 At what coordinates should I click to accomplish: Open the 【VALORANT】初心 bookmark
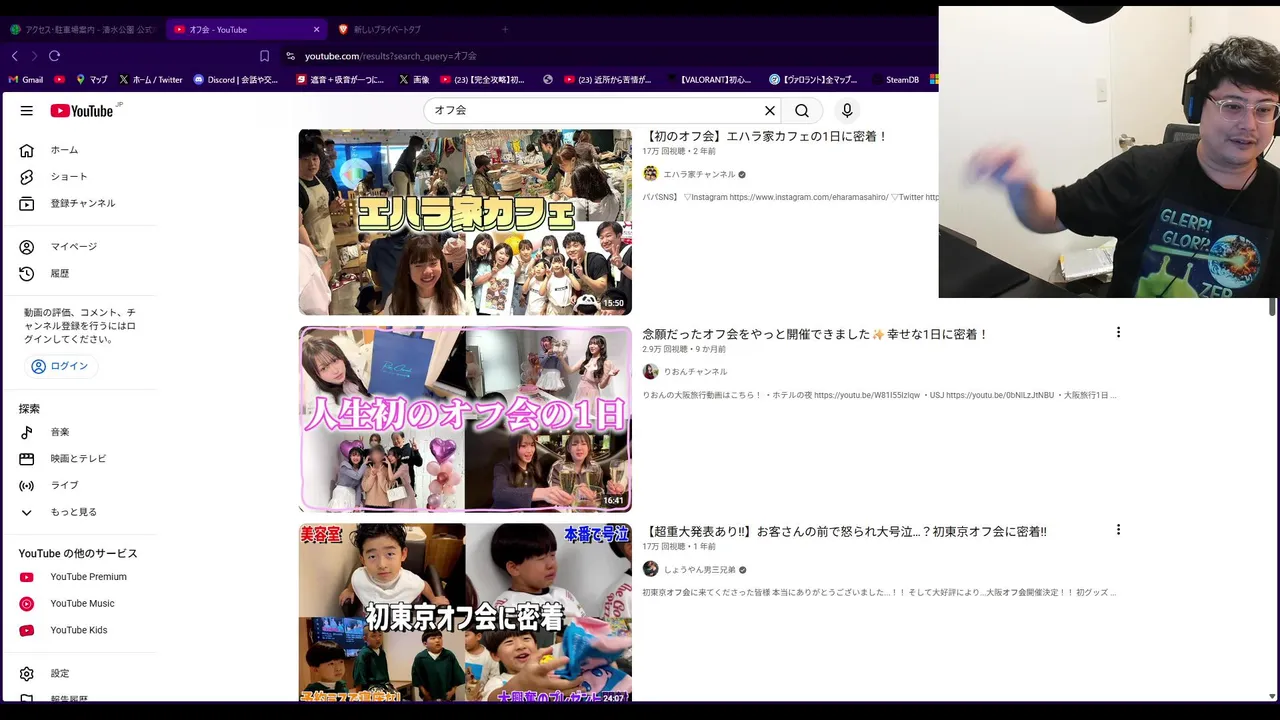tap(708, 80)
